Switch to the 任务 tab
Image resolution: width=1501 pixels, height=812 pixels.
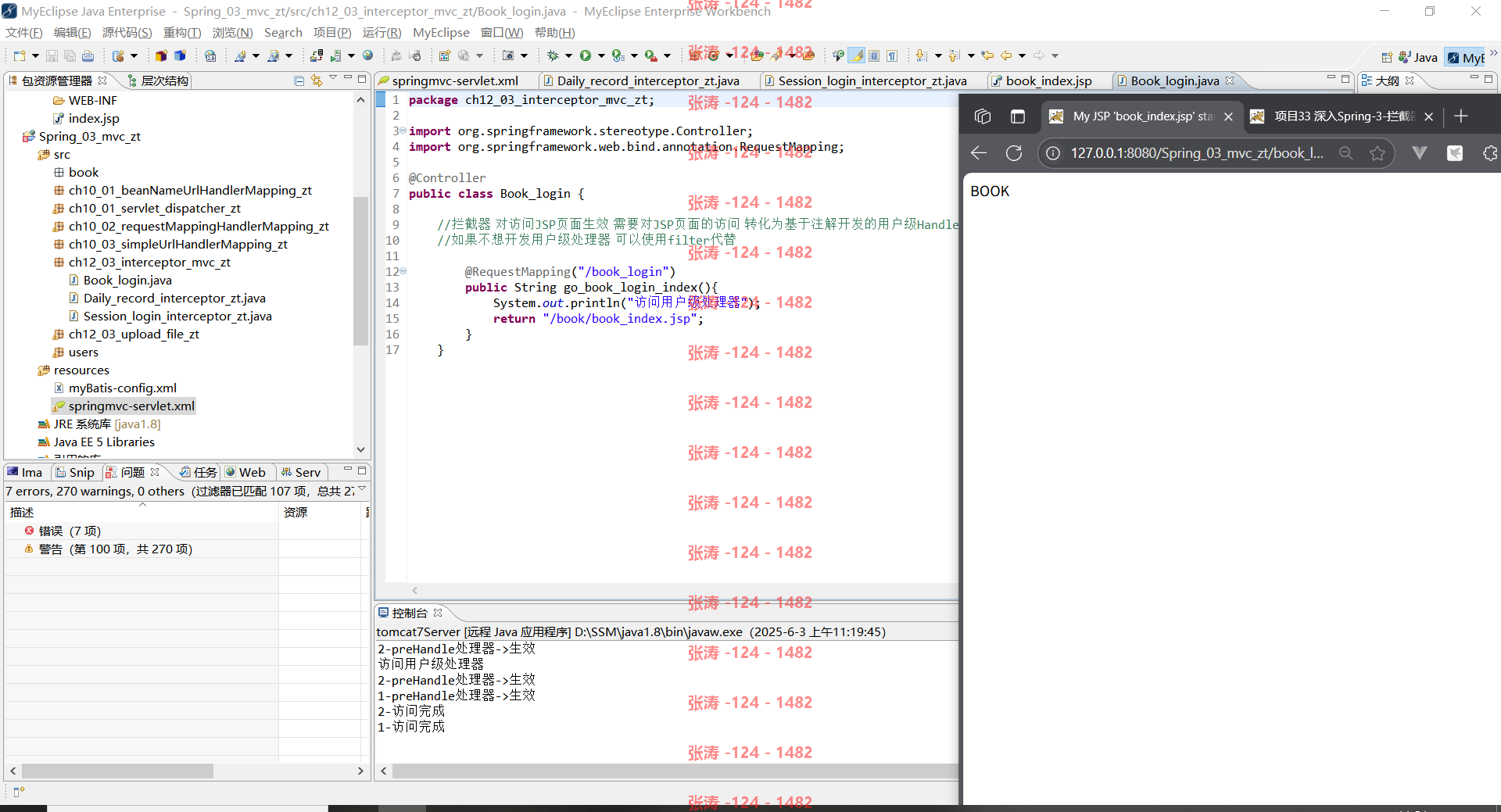click(x=198, y=472)
